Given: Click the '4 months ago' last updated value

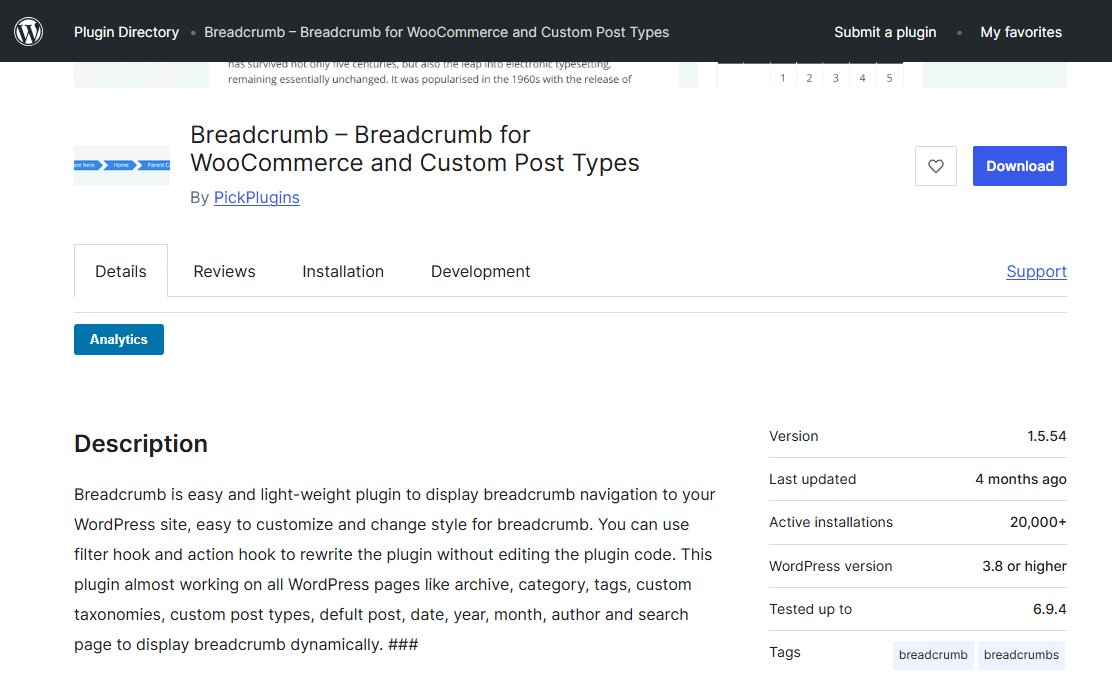Looking at the screenshot, I should tap(1021, 479).
